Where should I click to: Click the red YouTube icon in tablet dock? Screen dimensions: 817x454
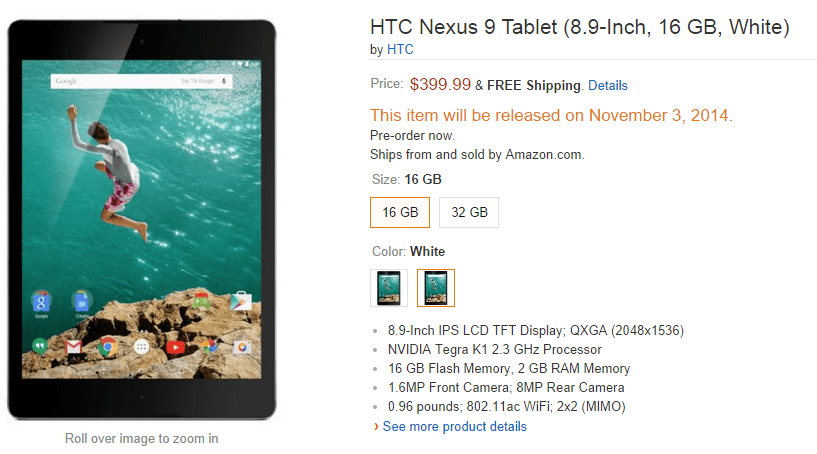176,347
